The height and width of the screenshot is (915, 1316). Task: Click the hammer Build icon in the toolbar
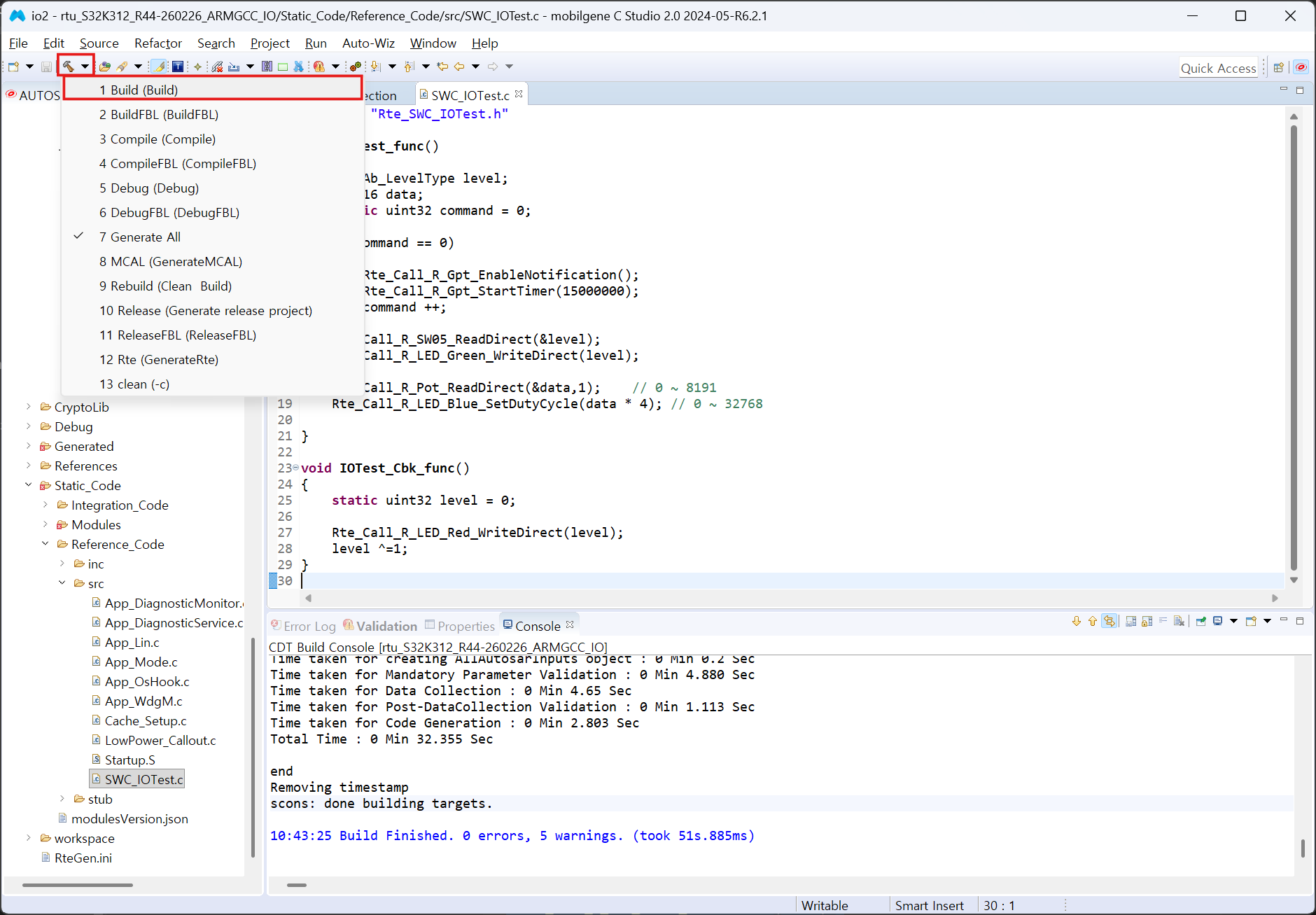pos(69,67)
